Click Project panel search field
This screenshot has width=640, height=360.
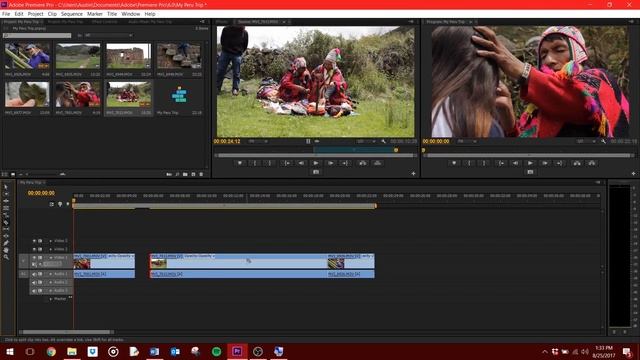click(37, 36)
